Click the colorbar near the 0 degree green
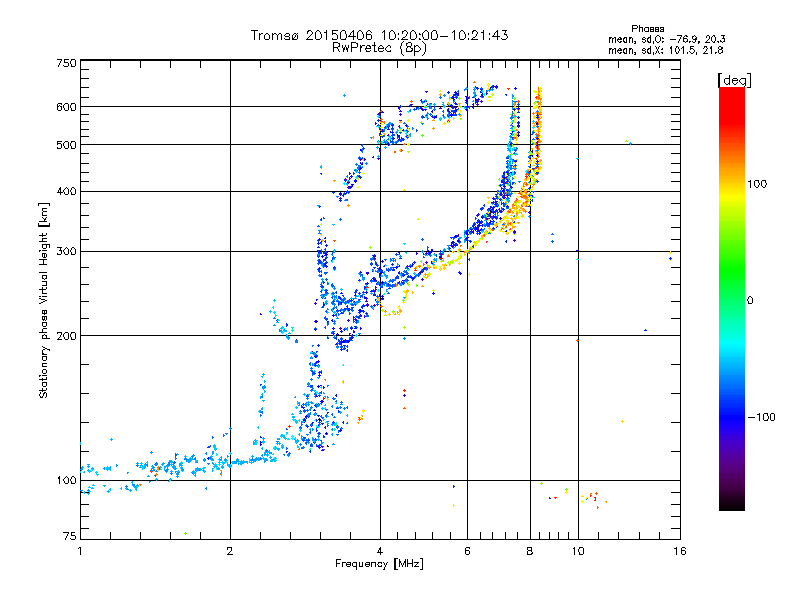 pyautogui.click(x=732, y=300)
